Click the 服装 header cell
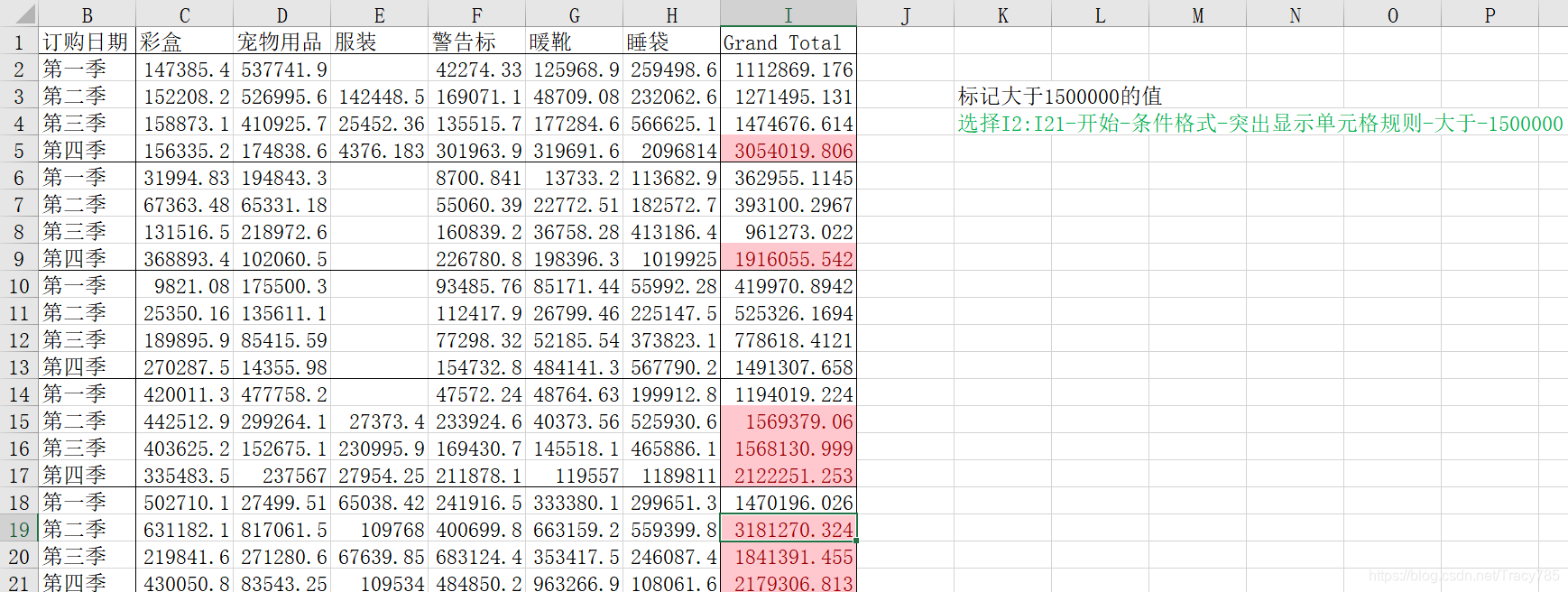 [380, 42]
